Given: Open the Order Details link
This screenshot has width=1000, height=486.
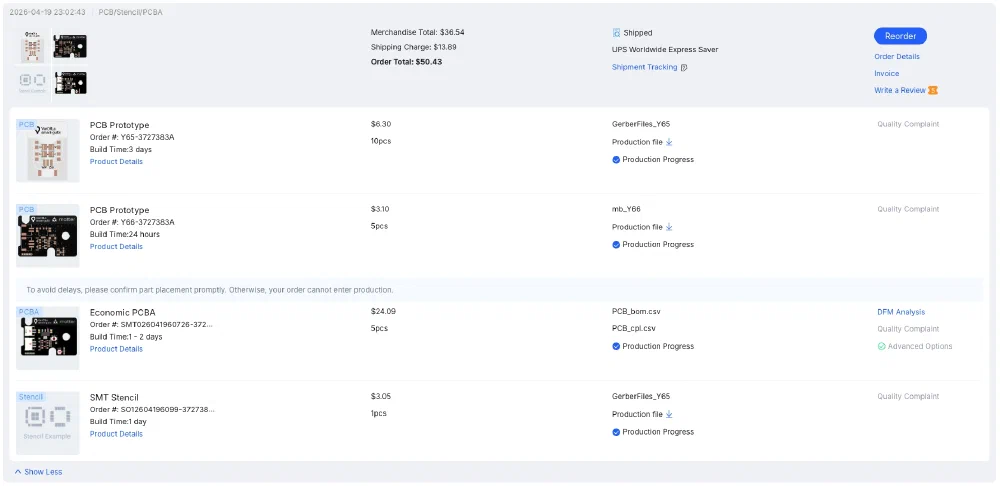Looking at the screenshot, I should click(897, 57).
